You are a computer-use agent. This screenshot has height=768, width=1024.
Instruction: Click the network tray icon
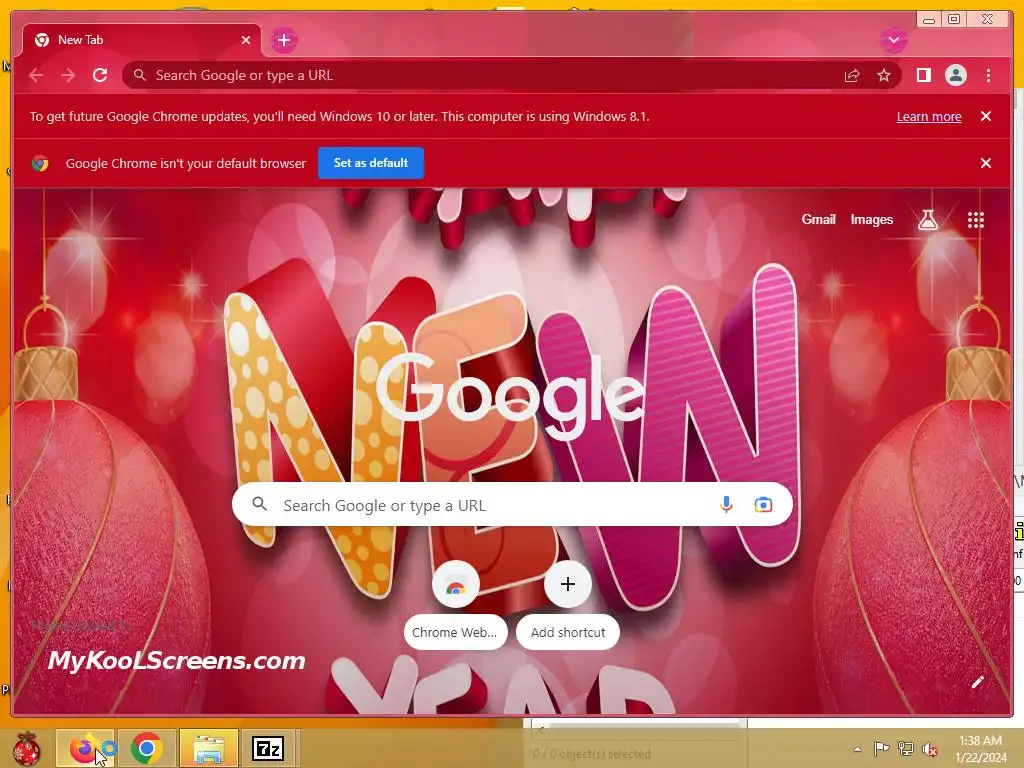tap(906, 748)
